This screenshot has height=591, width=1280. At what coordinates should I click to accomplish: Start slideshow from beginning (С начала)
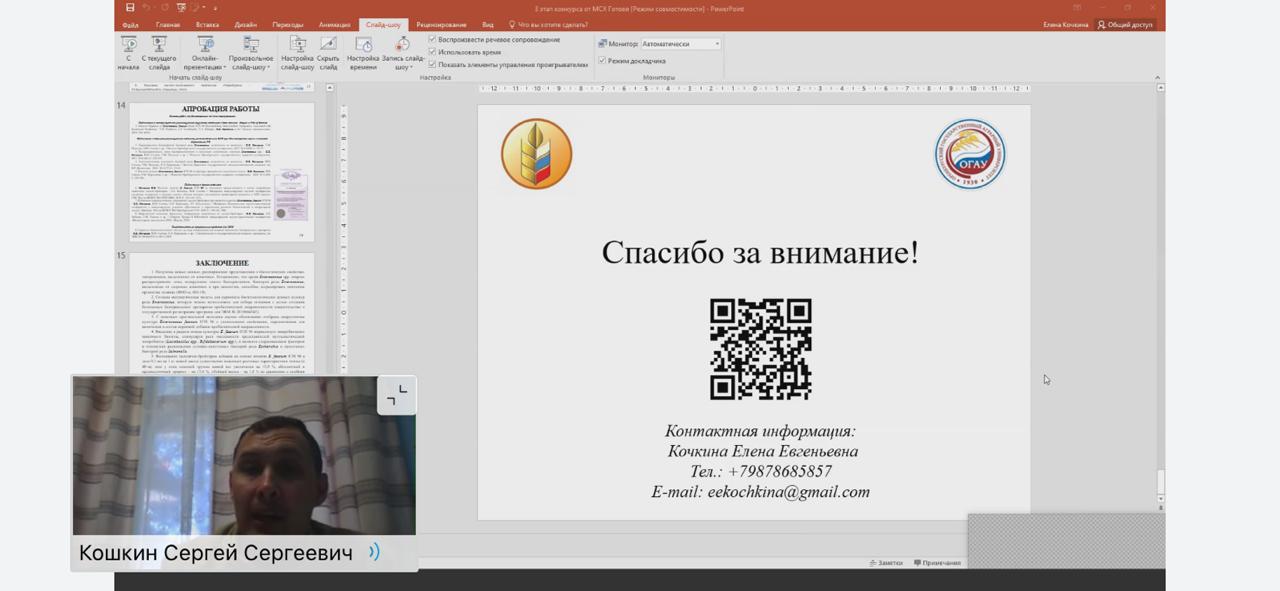coord(128,52)
